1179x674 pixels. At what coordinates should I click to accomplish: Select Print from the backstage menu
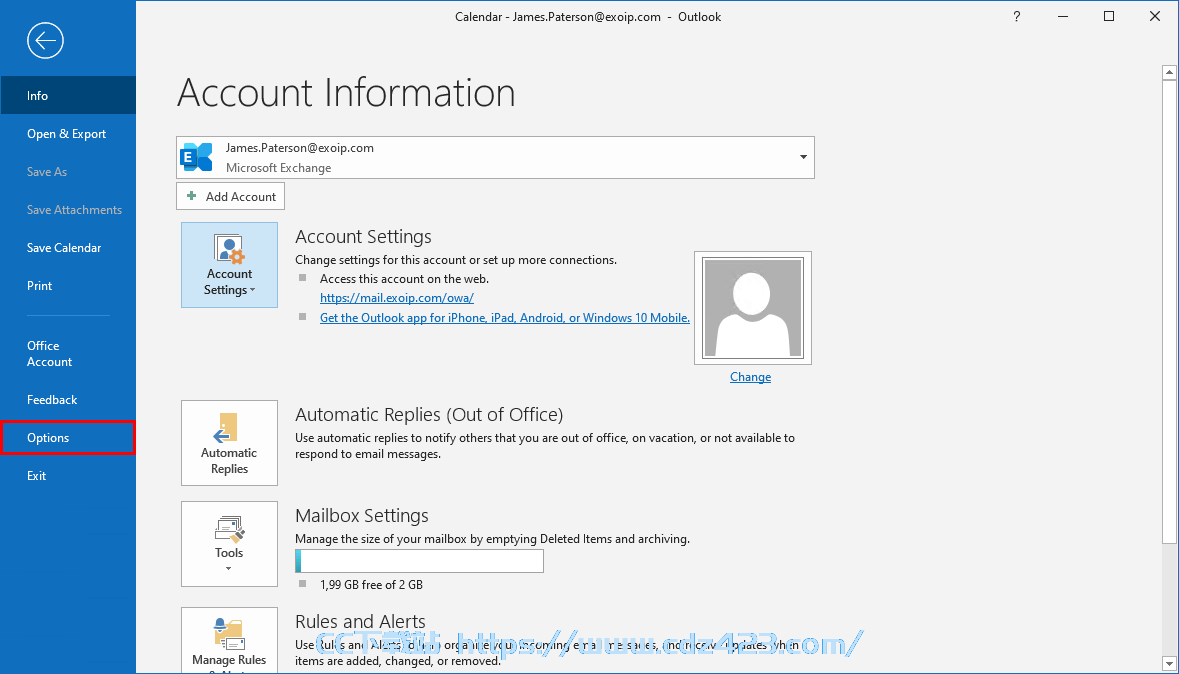pos(68,286)
